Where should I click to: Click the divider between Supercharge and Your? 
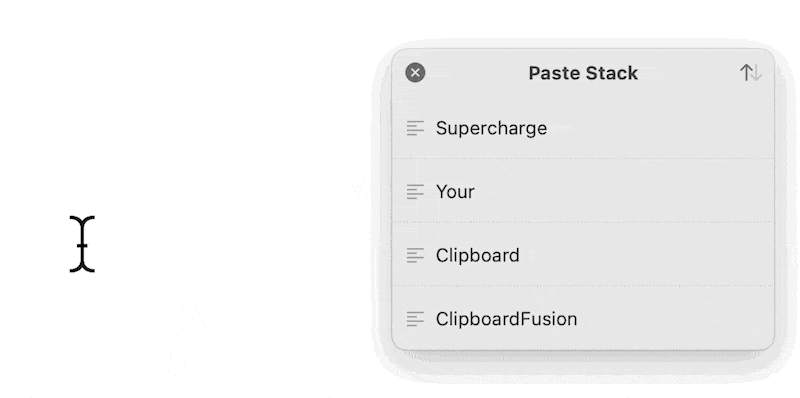point(583,159)
